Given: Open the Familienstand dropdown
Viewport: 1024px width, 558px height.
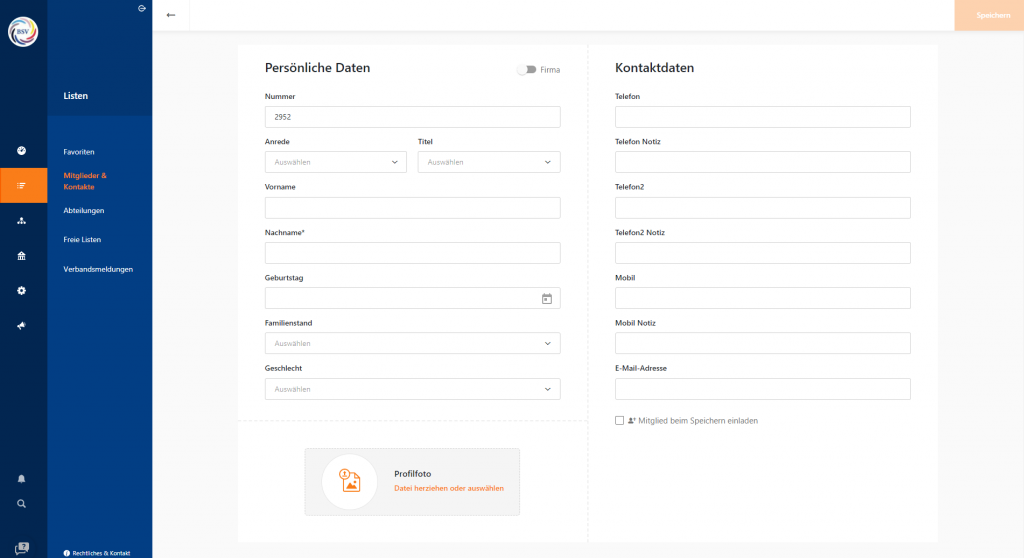Looking at the screenshot, I should 412,343.
